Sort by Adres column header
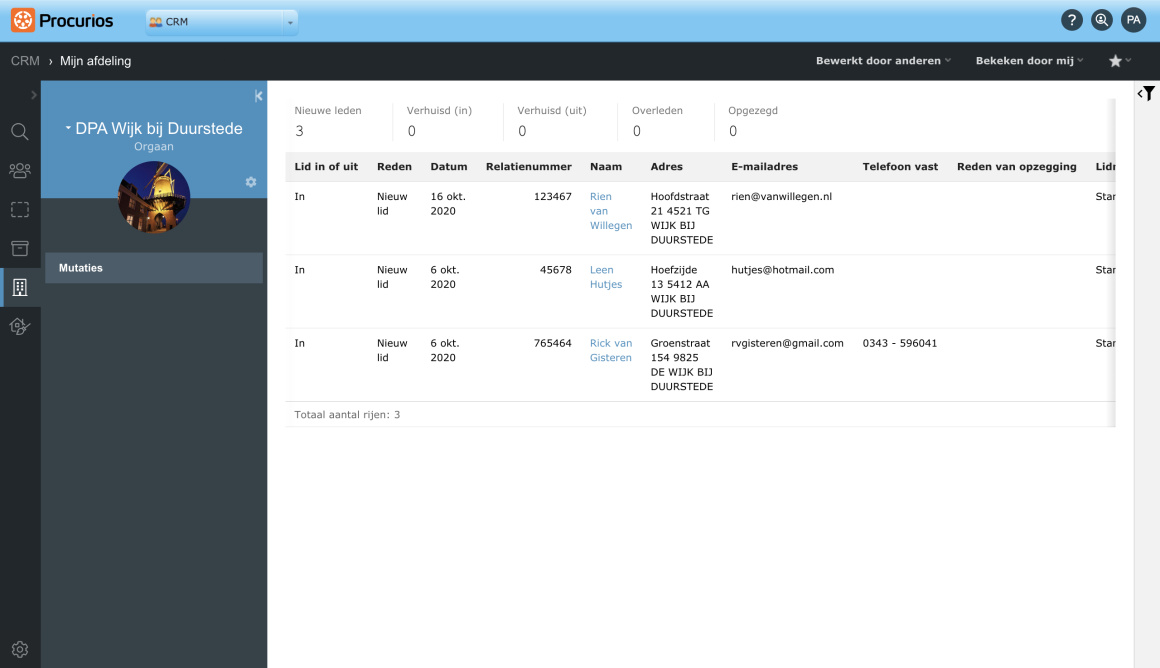 tap(667, 166)
